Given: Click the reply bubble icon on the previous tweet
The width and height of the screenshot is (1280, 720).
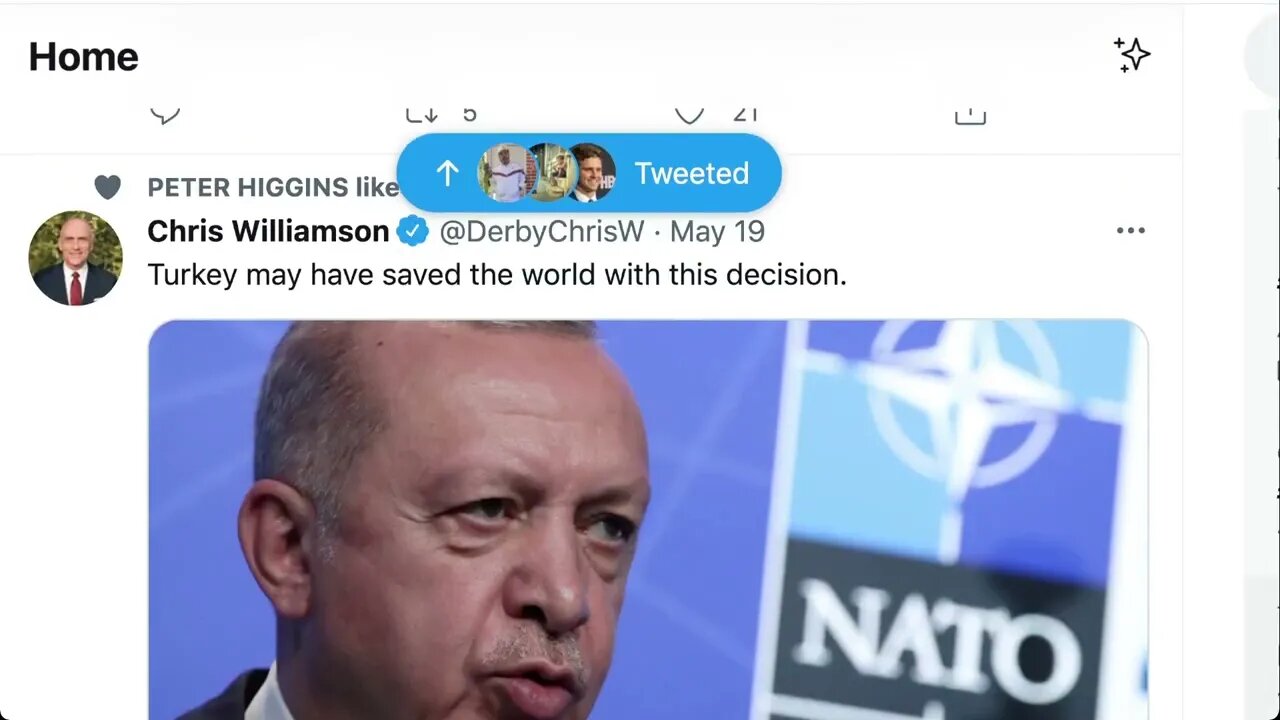Looking at the screenshot, I should coord(165,115).
